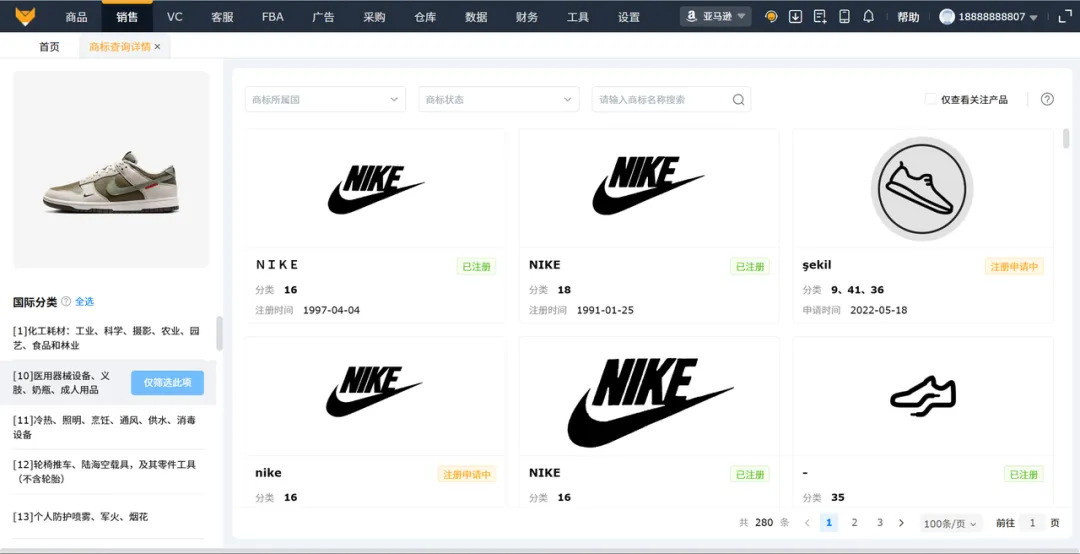Open the 100条/页 page size dropdown
1080x554 pixels.
pyautogui.click(x=951, y=524)
